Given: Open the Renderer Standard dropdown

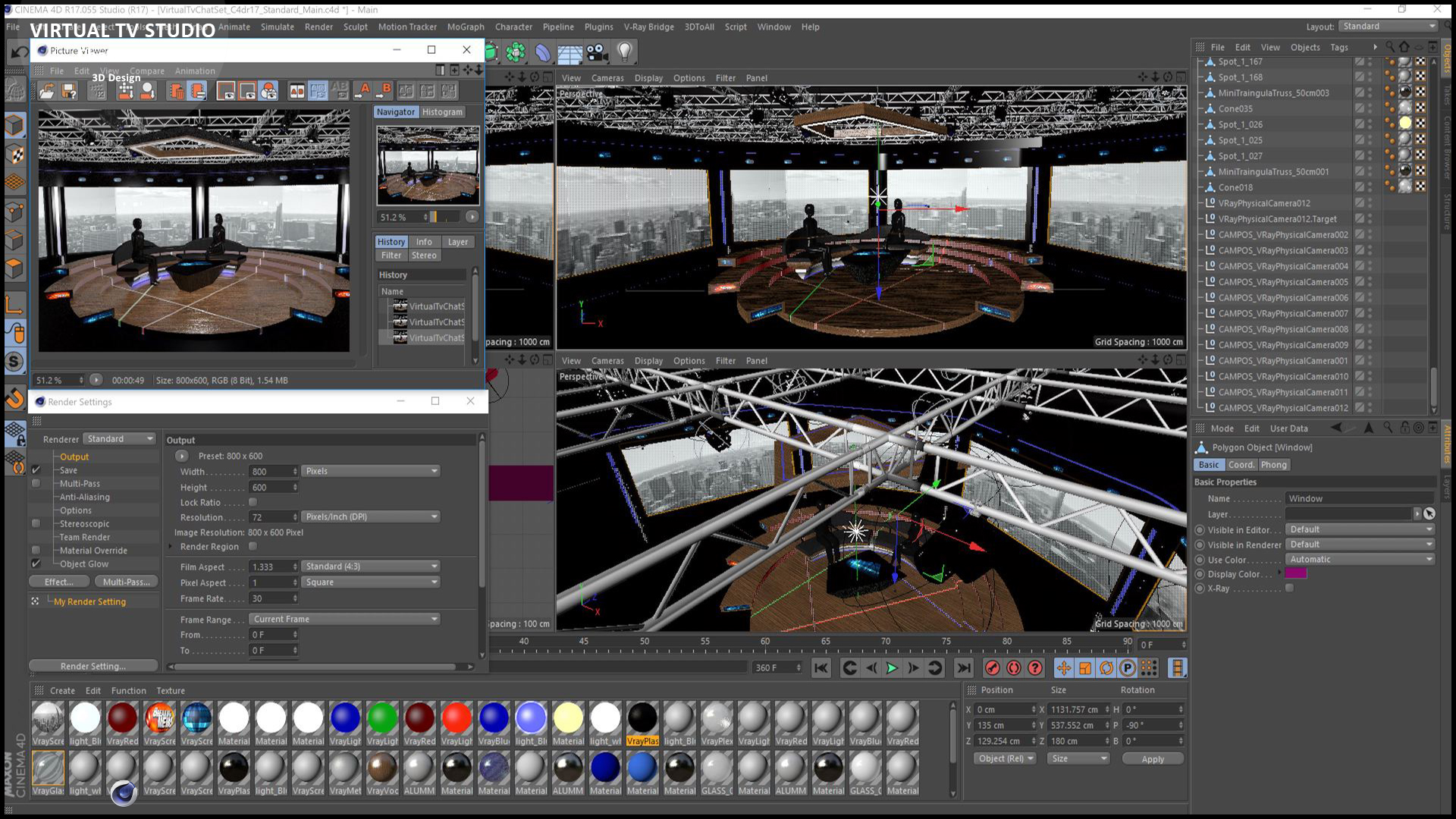Looking at the screenshot, I should pyautogui.click(x=119, y=439).
